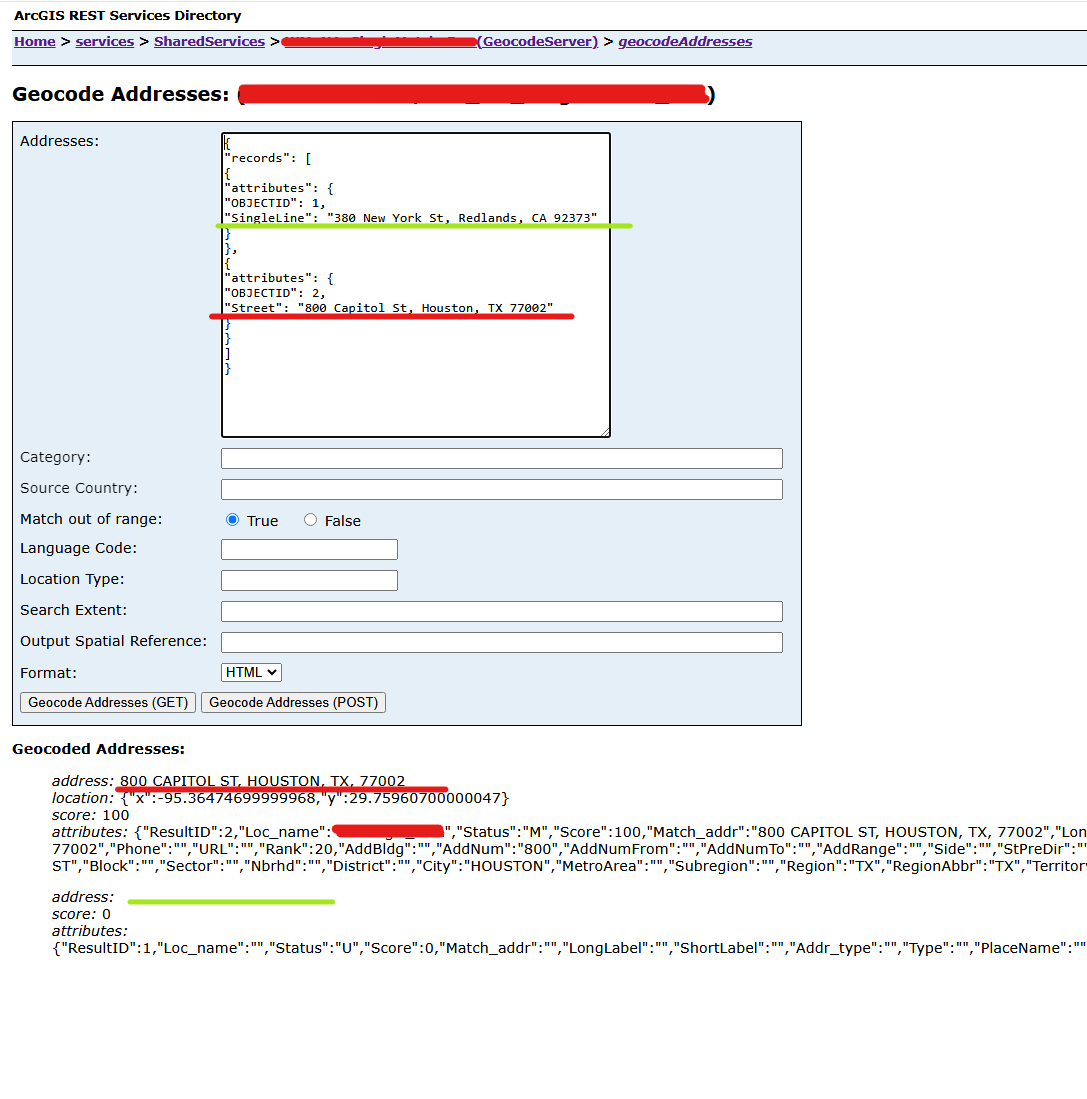Click the "OBJECTID": 1 line

coord(275,203)
